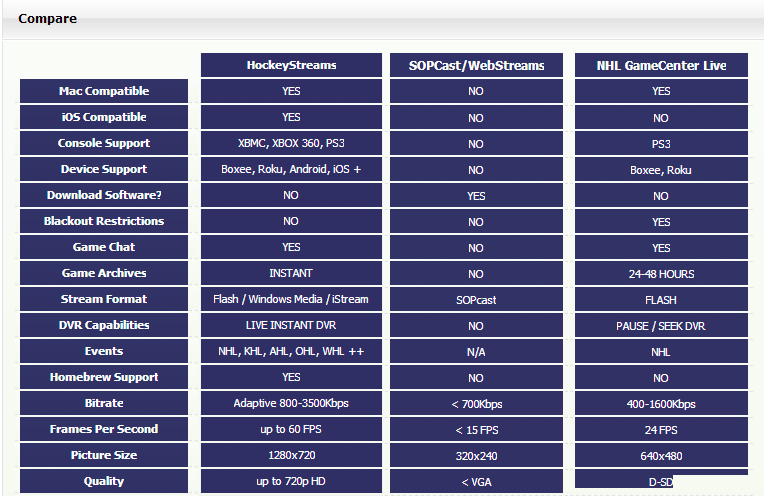Click the Events row label
764x496 pixels.
click(x=104, y=351)
